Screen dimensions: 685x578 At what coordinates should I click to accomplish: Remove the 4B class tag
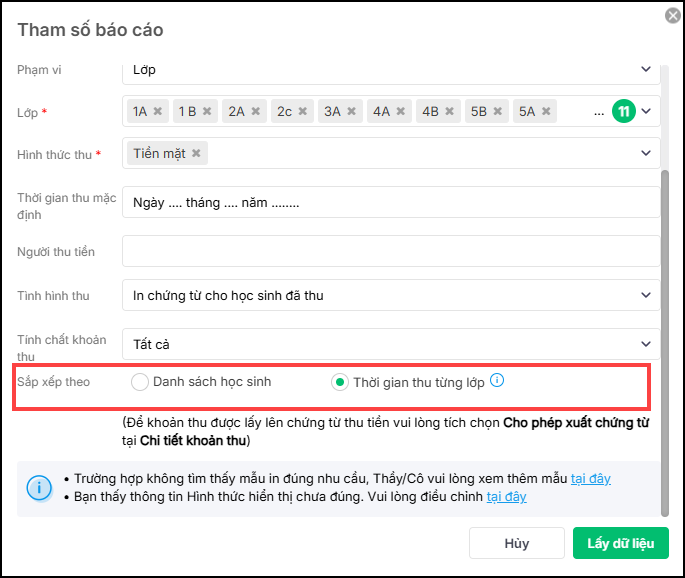pos(450,112)
